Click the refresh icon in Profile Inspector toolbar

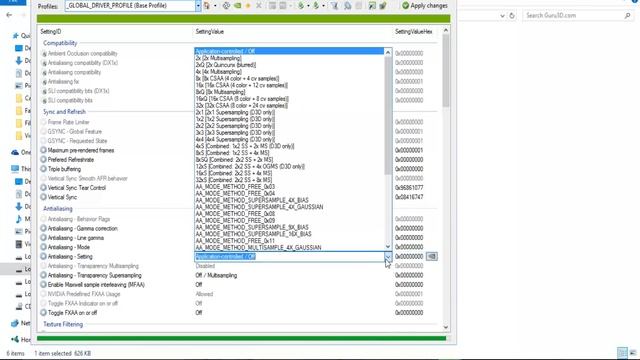coord(227,6)
